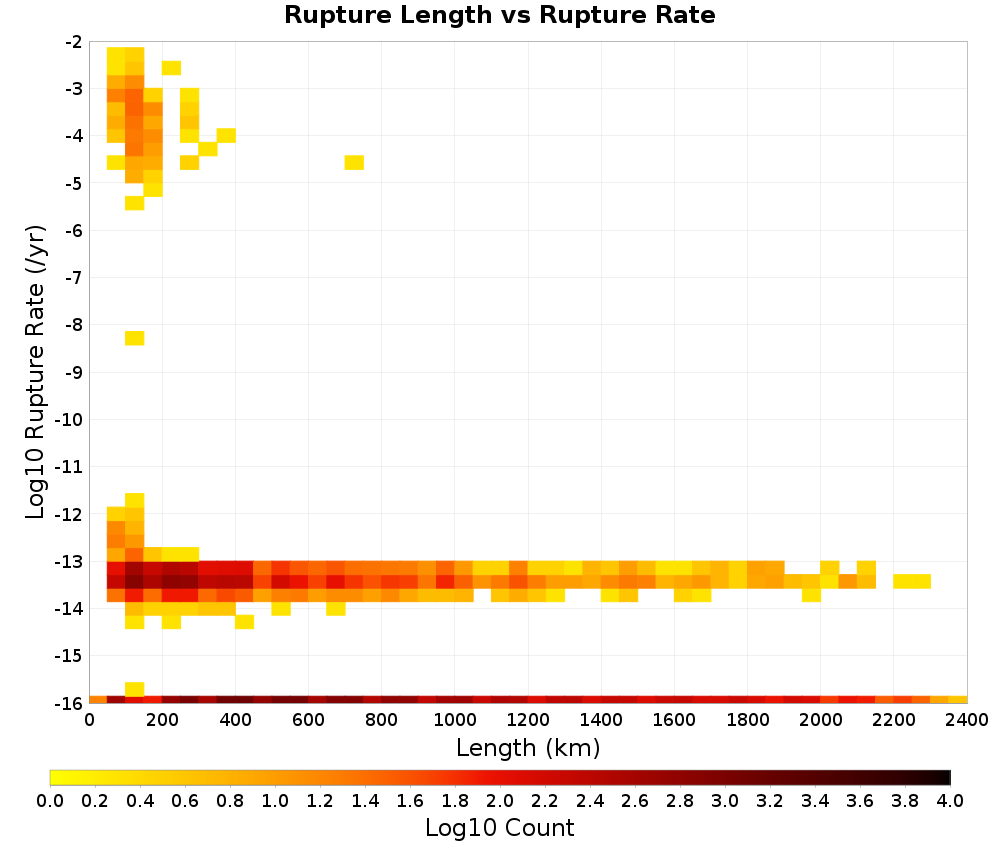The image size is (1000, 850).
Task: Click the yellow cell just above the -16 band
Action: (135, 689)
